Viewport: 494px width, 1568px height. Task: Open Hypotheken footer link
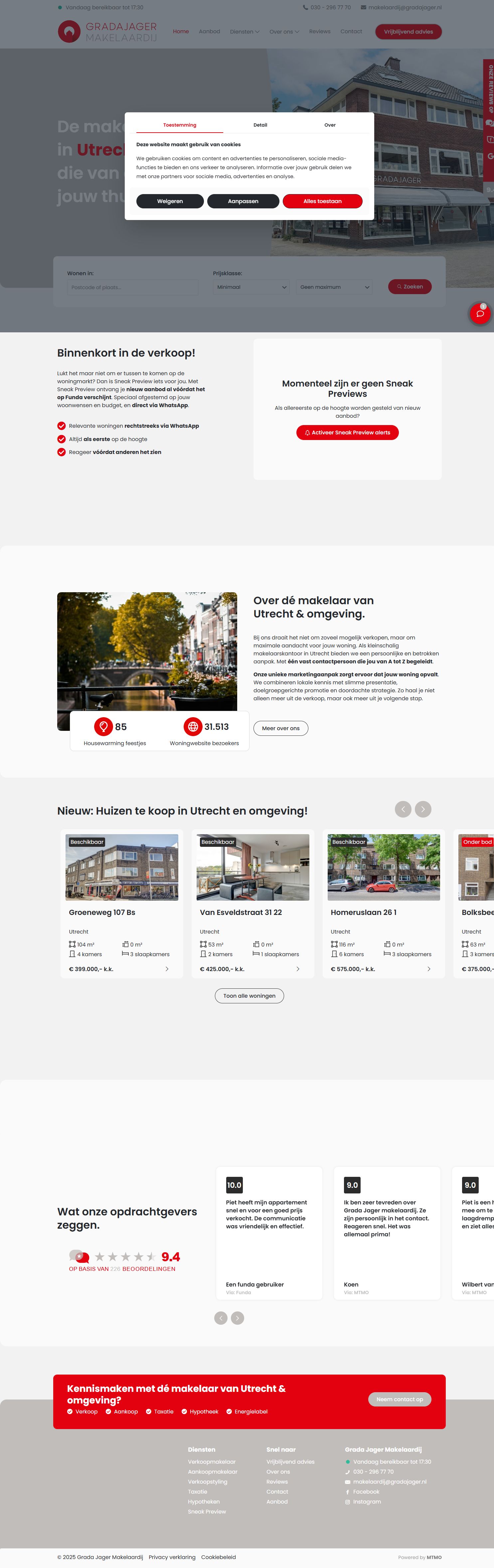click(204, 1502)
